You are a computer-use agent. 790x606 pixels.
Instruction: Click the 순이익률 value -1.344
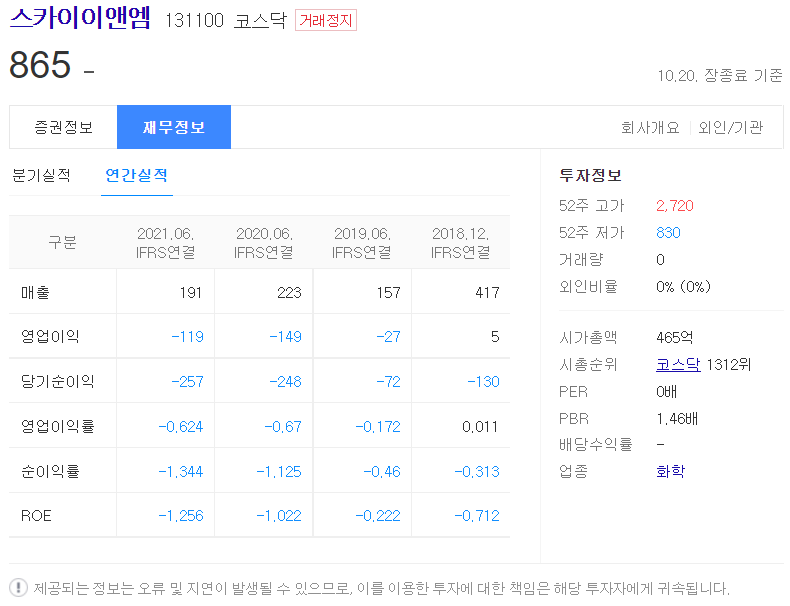[x=181, y=472]
